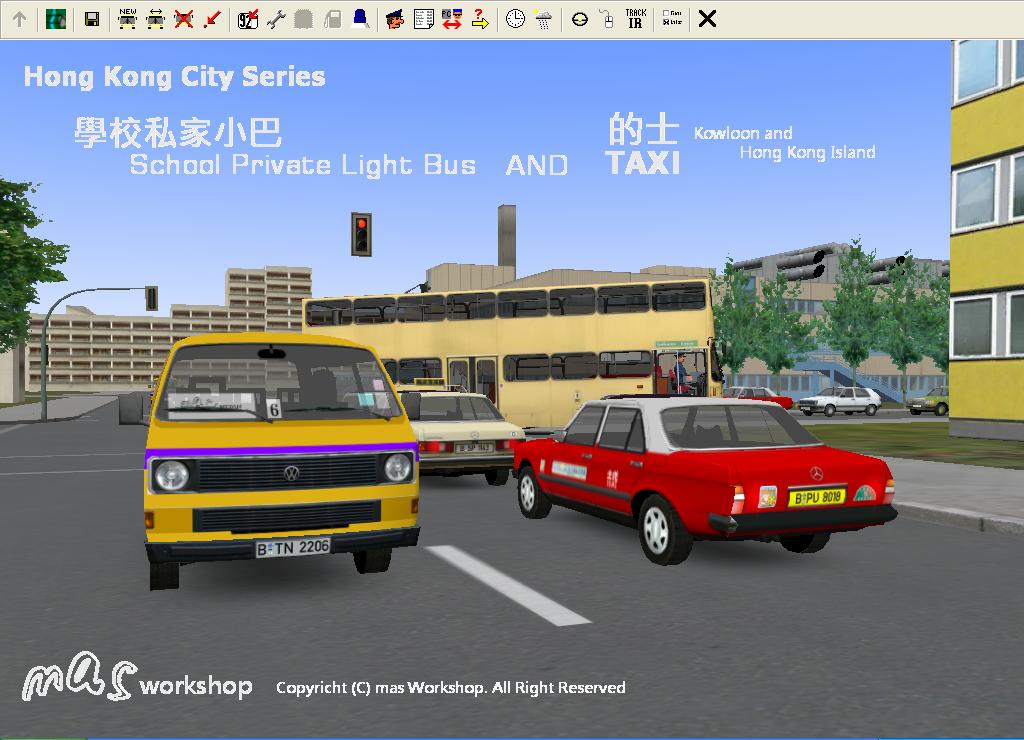Toggle the mouse control icon

[607, 18]
